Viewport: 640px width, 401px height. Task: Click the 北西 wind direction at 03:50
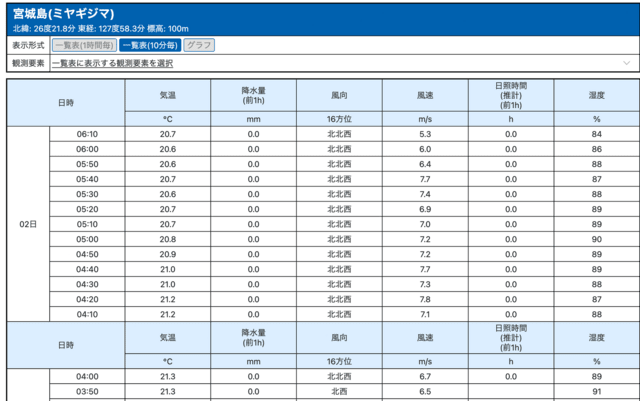(340, 392)
